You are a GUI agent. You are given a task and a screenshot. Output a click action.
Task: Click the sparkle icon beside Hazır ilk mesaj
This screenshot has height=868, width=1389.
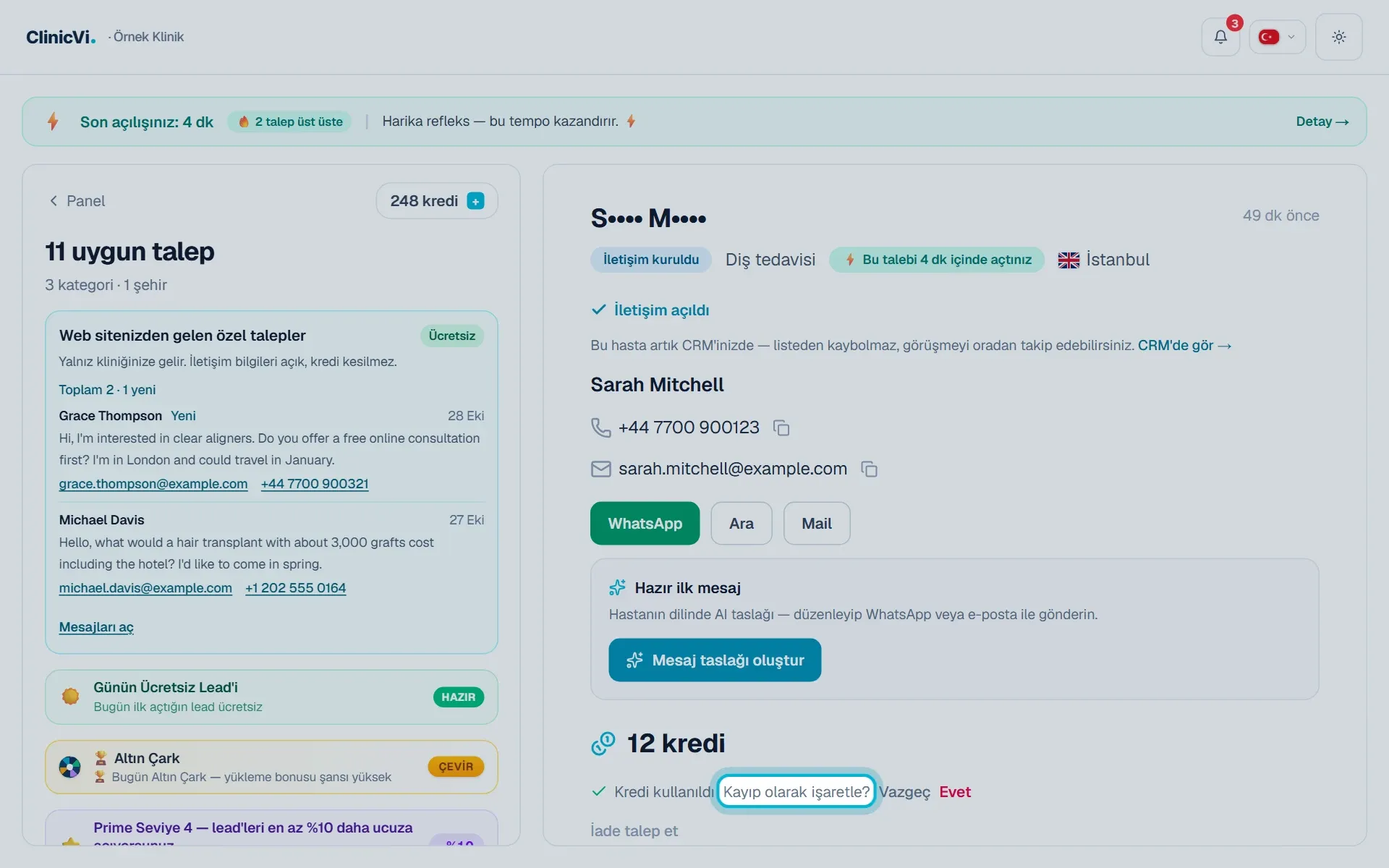click(617, 588)
